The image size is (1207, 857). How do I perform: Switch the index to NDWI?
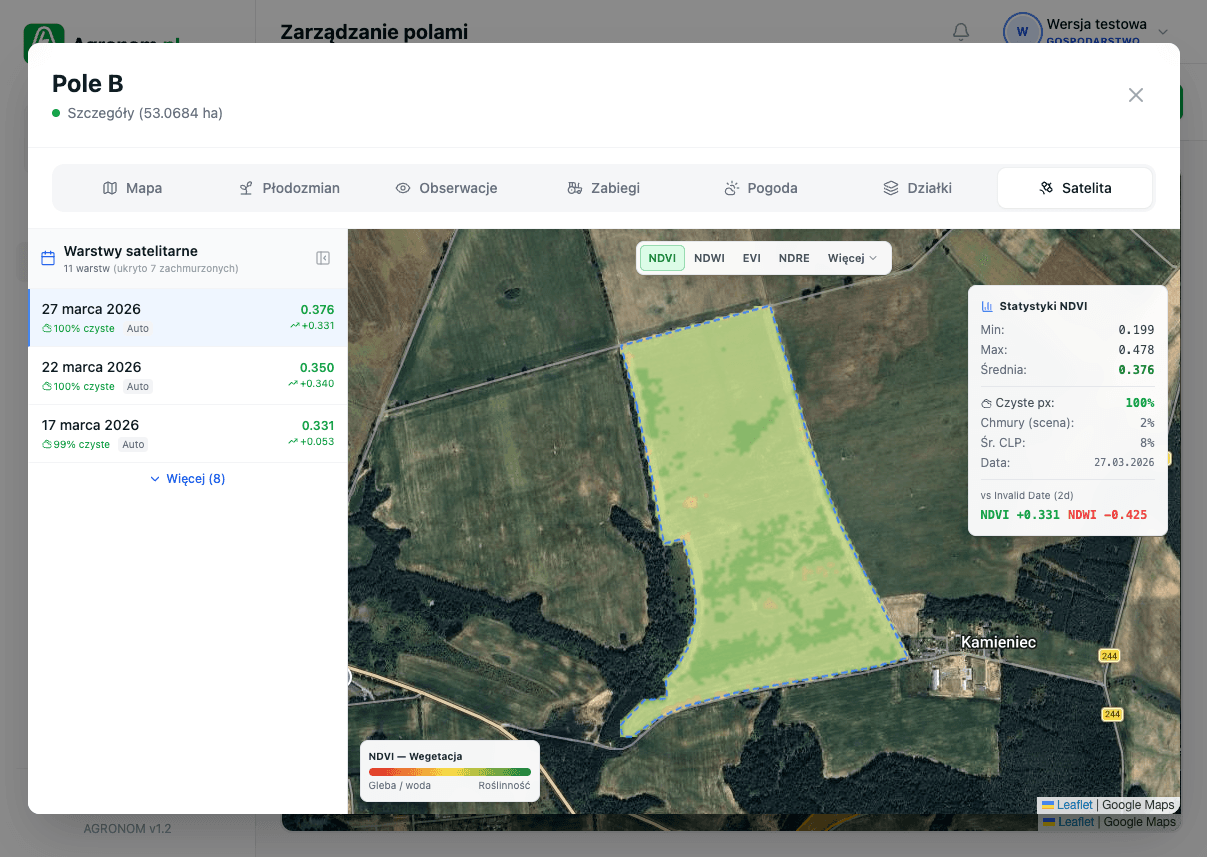click(709, 258)
